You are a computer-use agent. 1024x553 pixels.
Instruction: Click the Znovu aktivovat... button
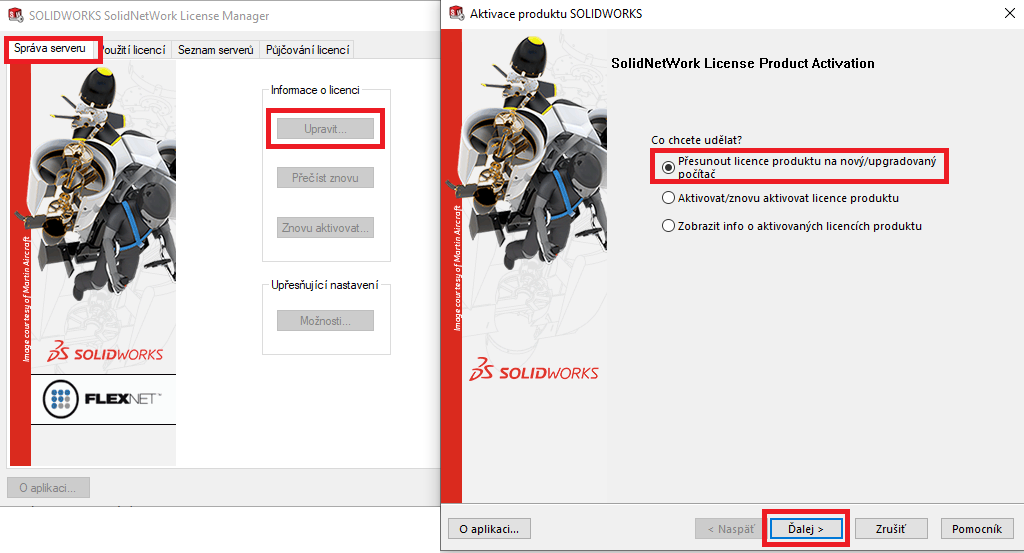[x=325, y=228]
